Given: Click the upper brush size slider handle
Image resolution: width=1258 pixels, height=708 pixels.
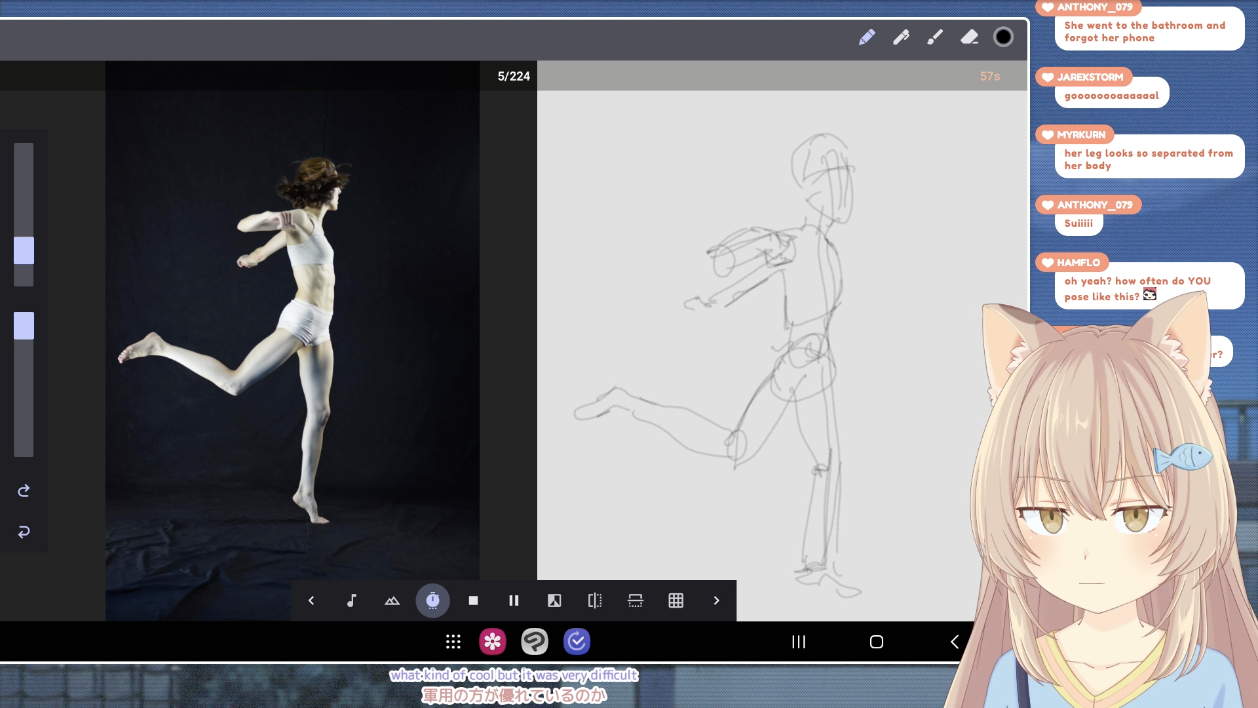Looking at the screenshot, I should pos(24,250).
